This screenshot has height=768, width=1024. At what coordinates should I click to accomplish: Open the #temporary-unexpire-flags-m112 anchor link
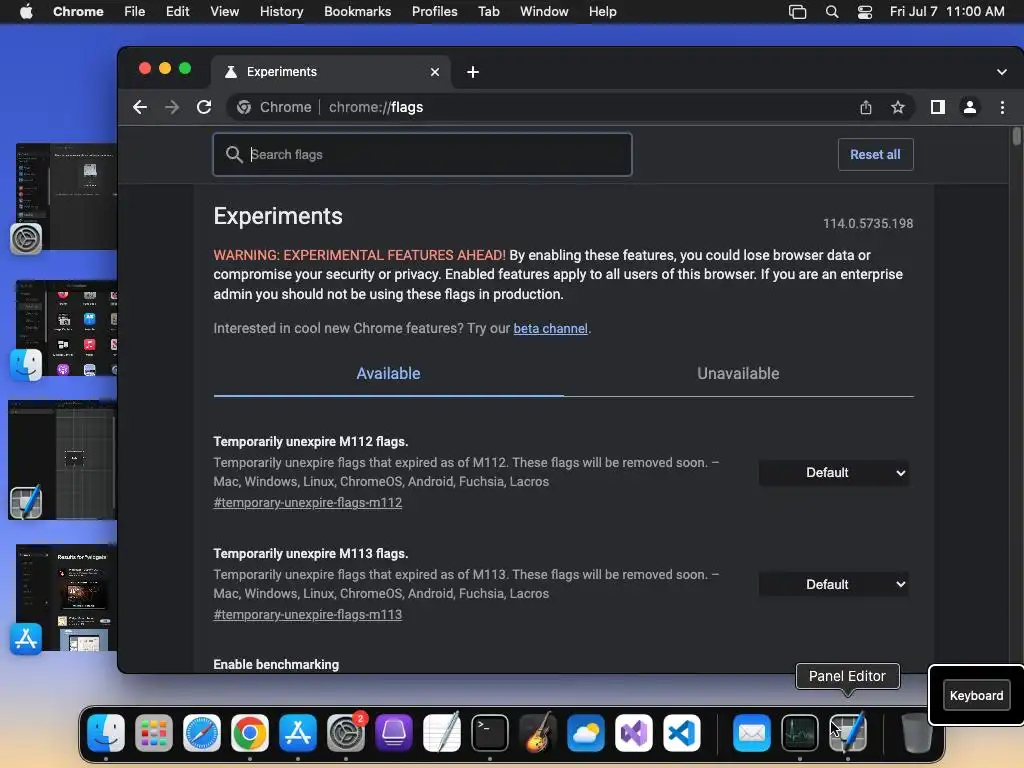[x=308, y=503]
